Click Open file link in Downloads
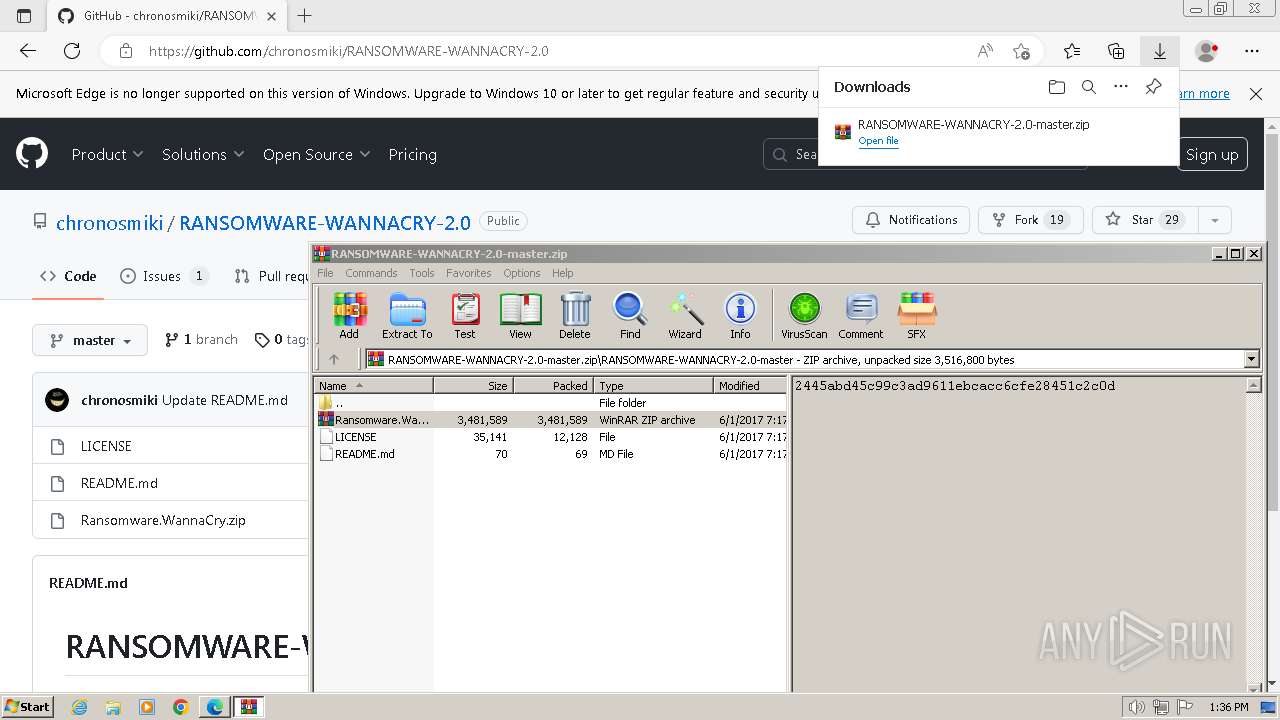 pos(878,141)
